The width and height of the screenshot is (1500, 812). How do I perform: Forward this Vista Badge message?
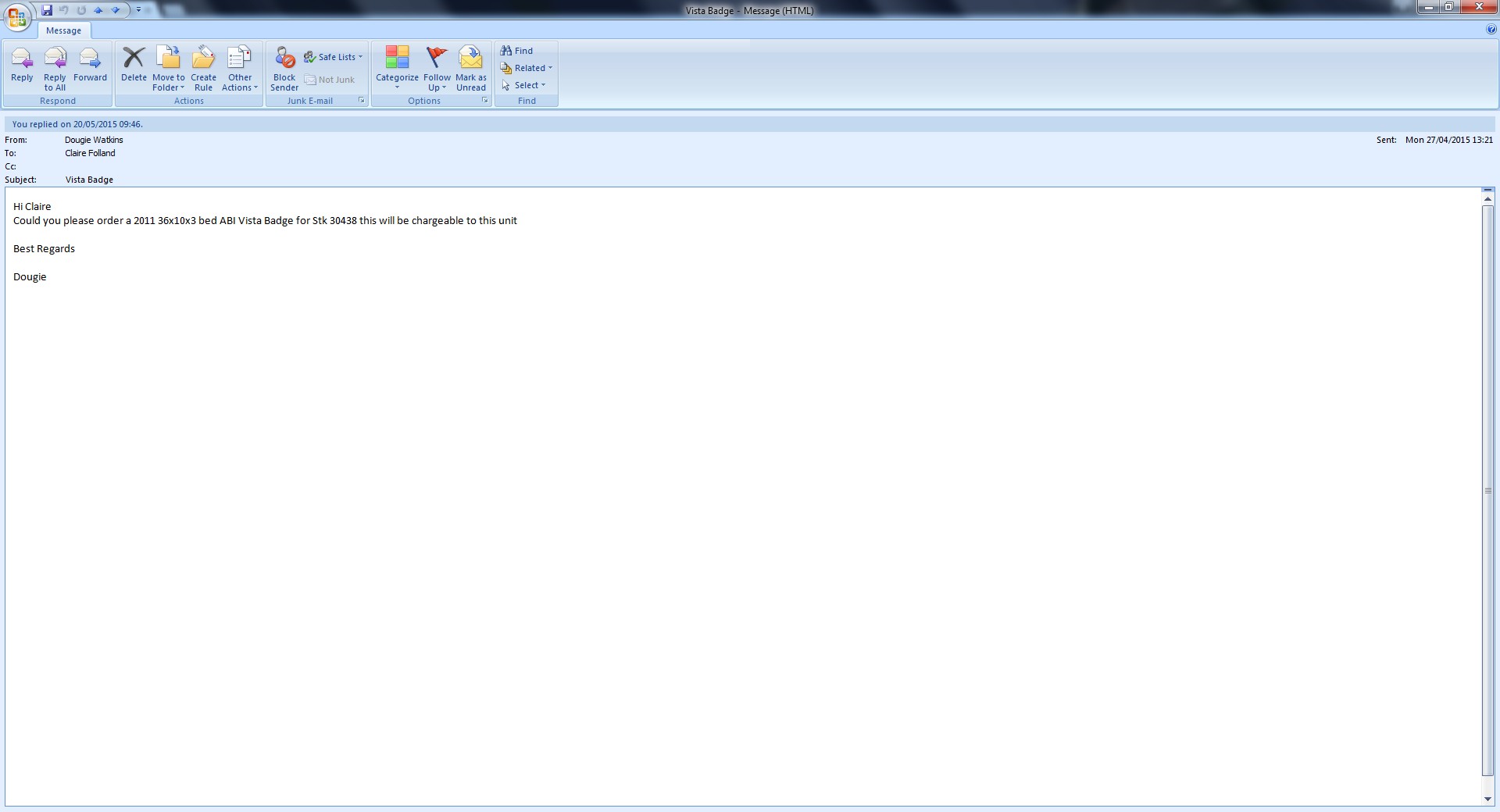coord(90,65)
